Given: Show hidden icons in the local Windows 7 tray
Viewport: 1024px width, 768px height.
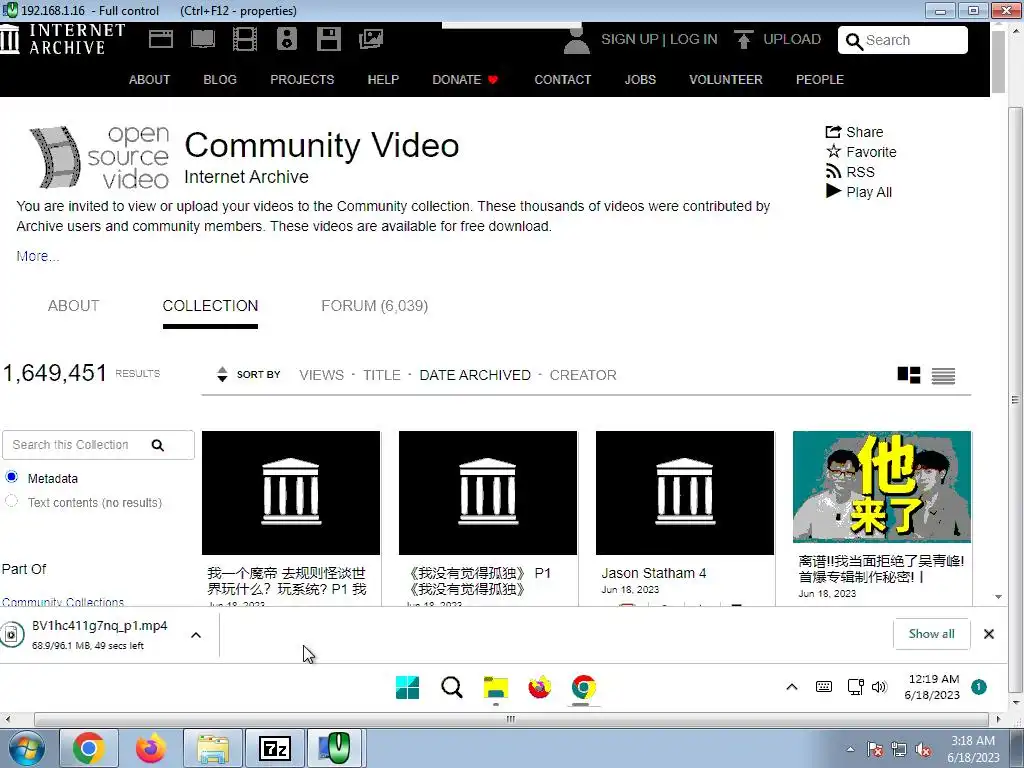Looking at the screenshot, I should tap(850, 749).
